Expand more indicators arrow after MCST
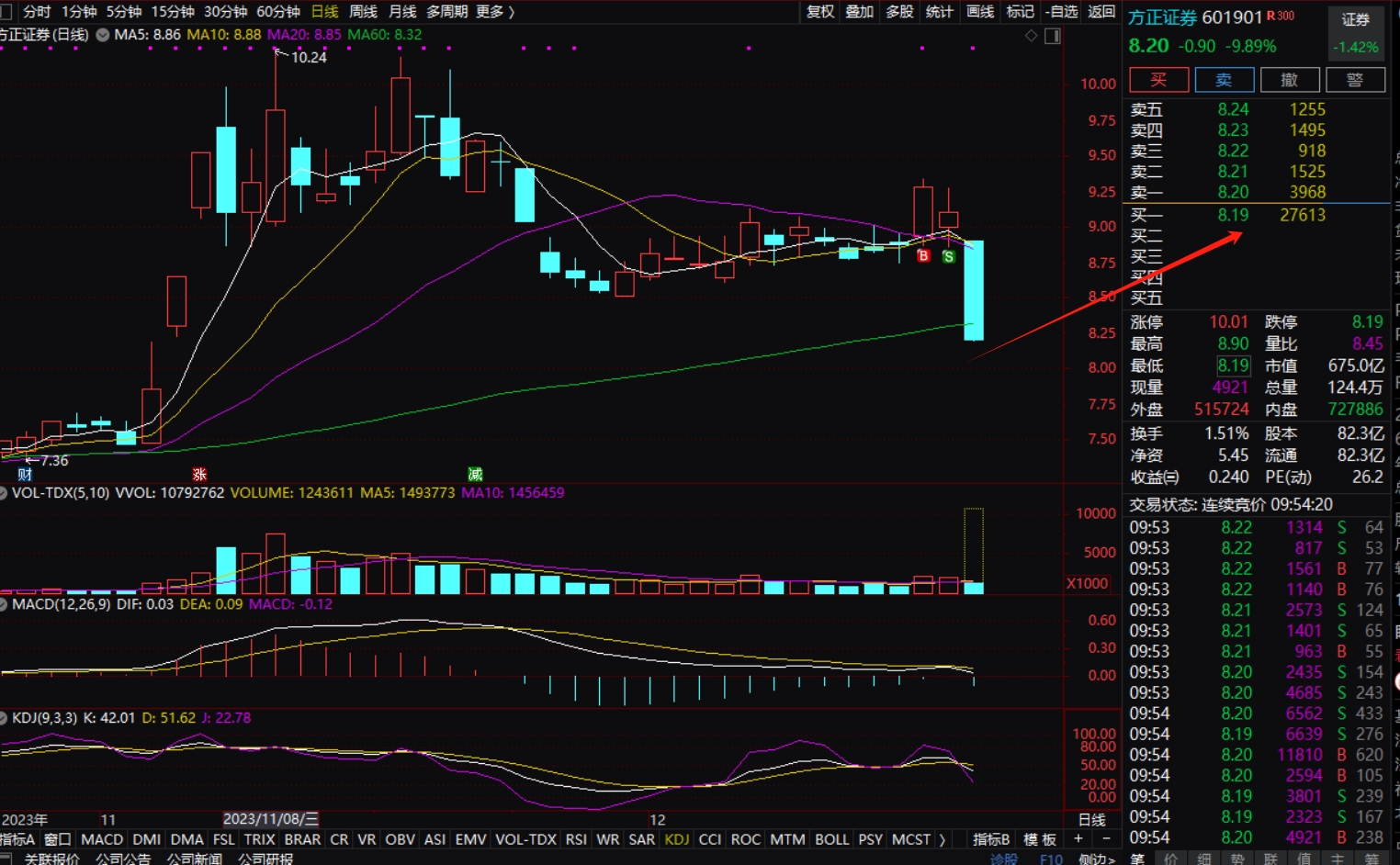This screenshot has width=1400, height=865. [x=943, y=839]
